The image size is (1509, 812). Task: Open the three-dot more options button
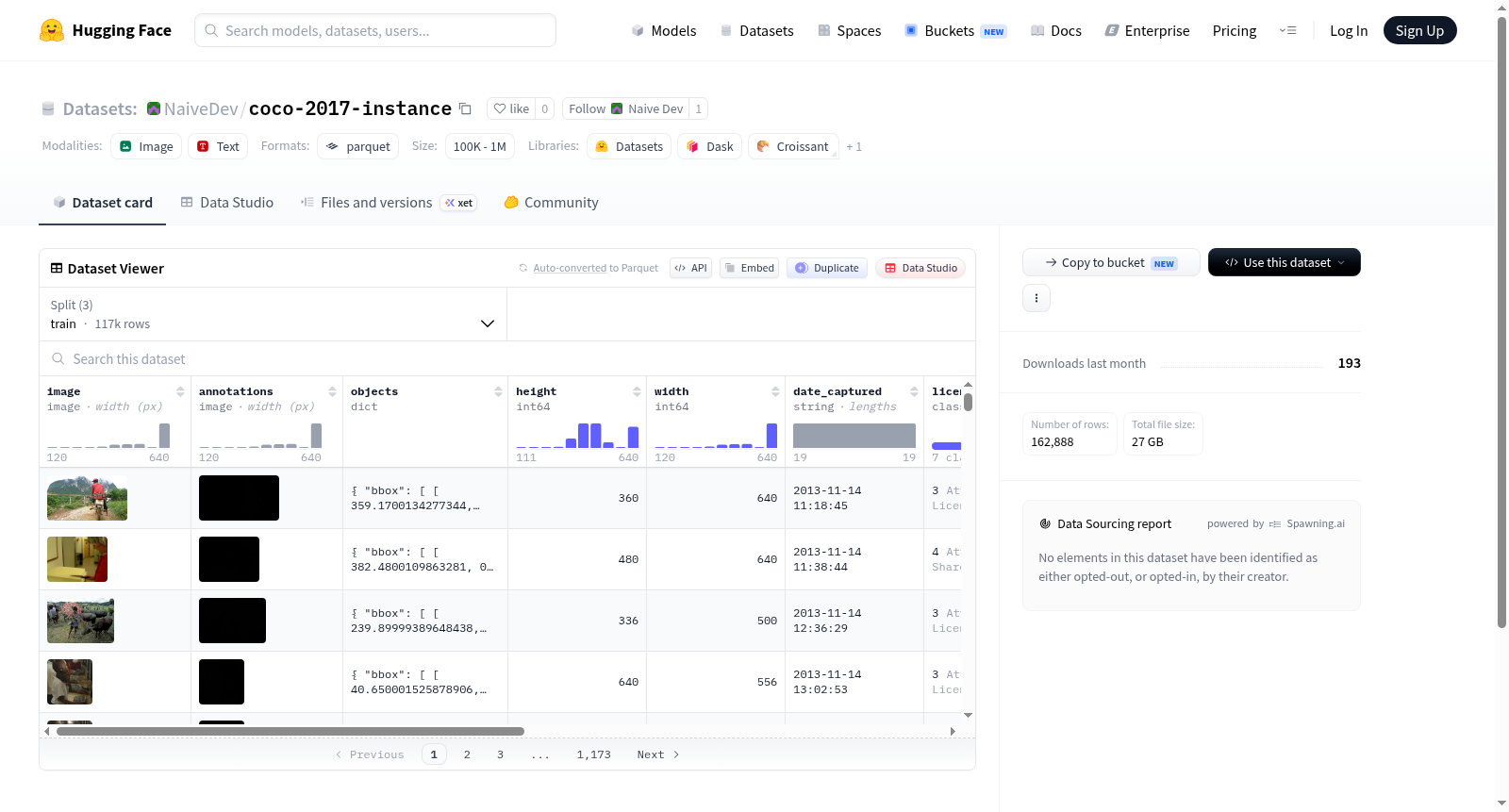(1036, 298)
